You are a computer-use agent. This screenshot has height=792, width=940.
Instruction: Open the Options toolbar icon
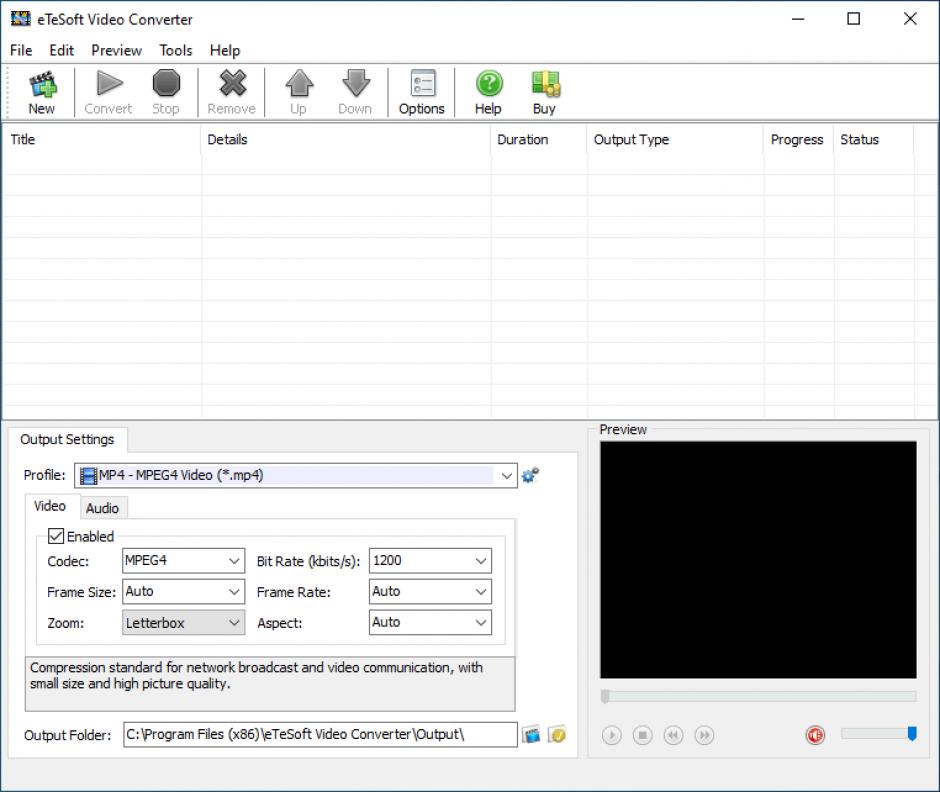tap(422, 92)
